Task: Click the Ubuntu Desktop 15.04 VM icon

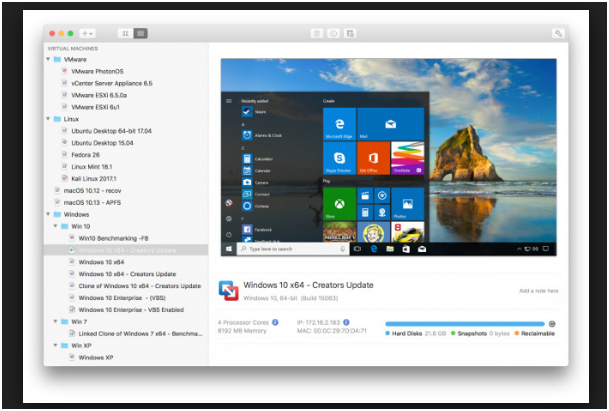Action: coord(65,143)
